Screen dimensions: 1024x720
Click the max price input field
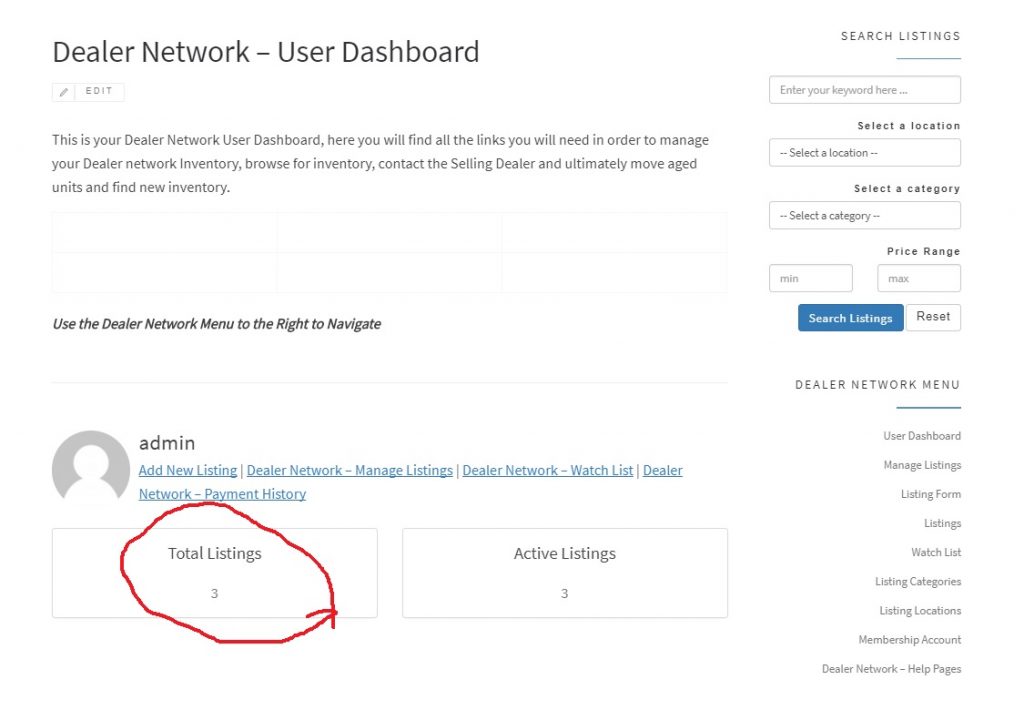[918, 278]
